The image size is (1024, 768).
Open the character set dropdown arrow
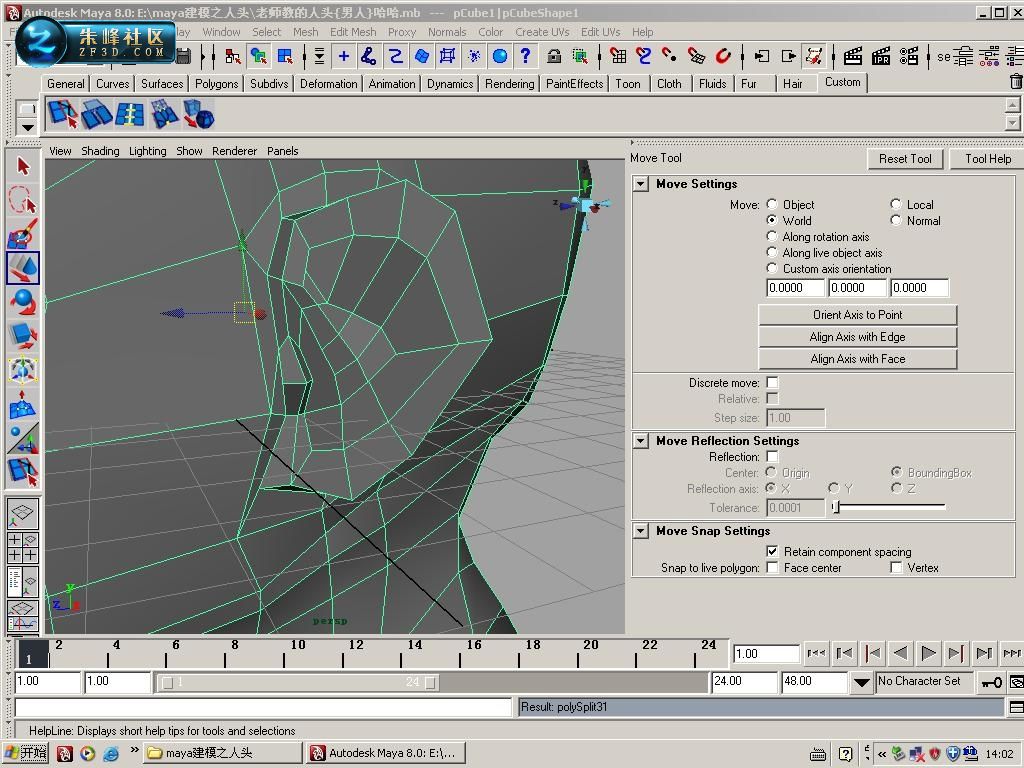tap(862, 683)
